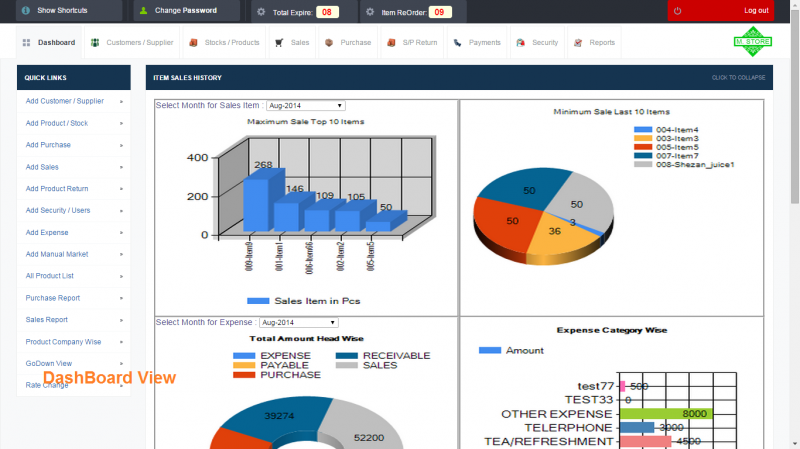Click the Security icon in navigation
This screenshot has height=449, width=800.
coord(520,43)
